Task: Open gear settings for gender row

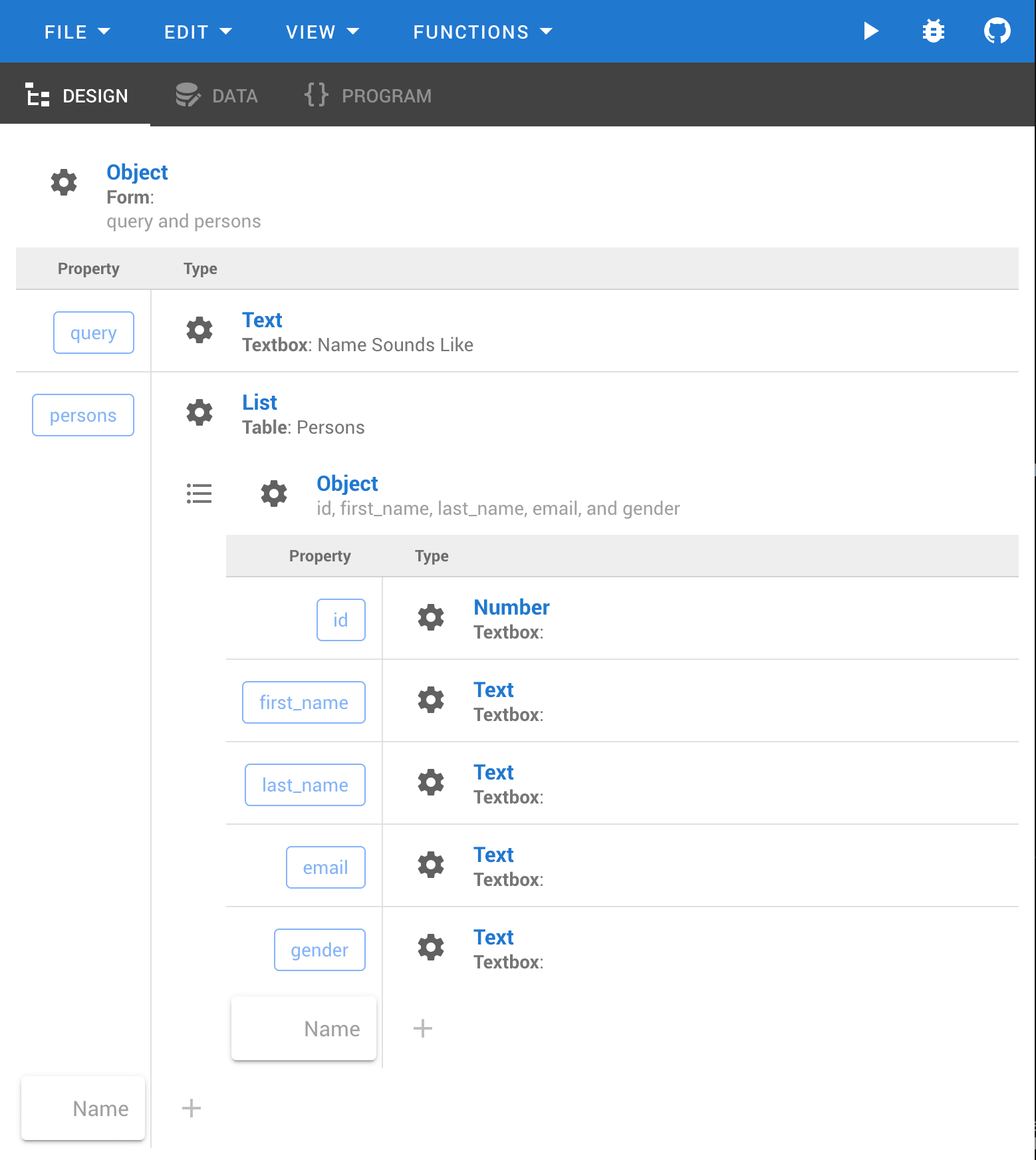Action: pyautogui.click(x=431, y=947)
